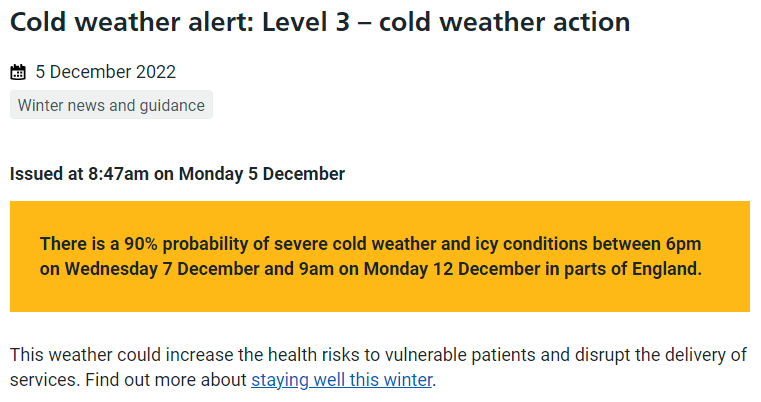The height and width of the screenshot is (402, 761).
Task: Open the Winter news and guidance tag
Action: [111, 105]
